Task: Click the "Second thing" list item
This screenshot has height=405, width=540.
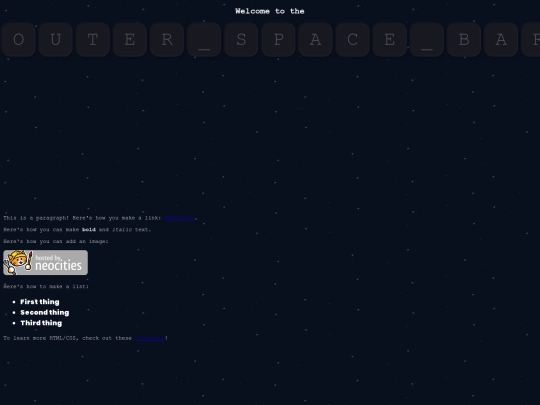Action: coord(45,312)
